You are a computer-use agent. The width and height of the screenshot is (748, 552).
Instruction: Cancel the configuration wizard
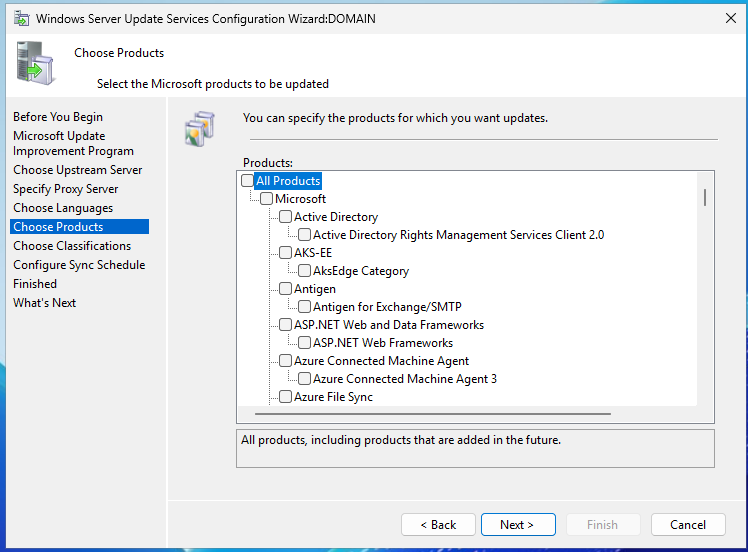pyautogui.click(x=688, y=525)
